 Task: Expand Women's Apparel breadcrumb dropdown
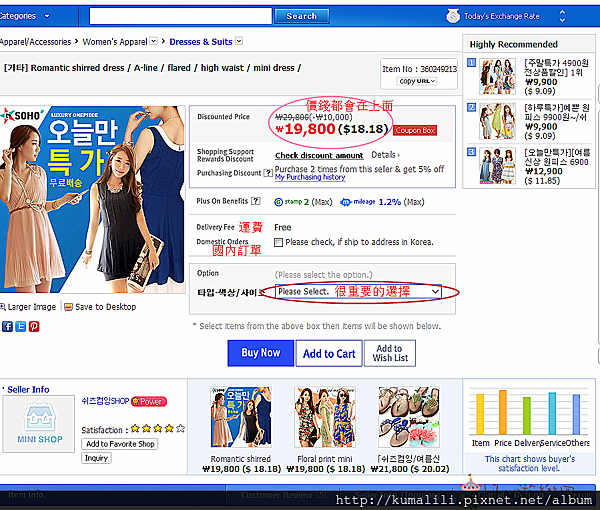click(x=153, y=41)
